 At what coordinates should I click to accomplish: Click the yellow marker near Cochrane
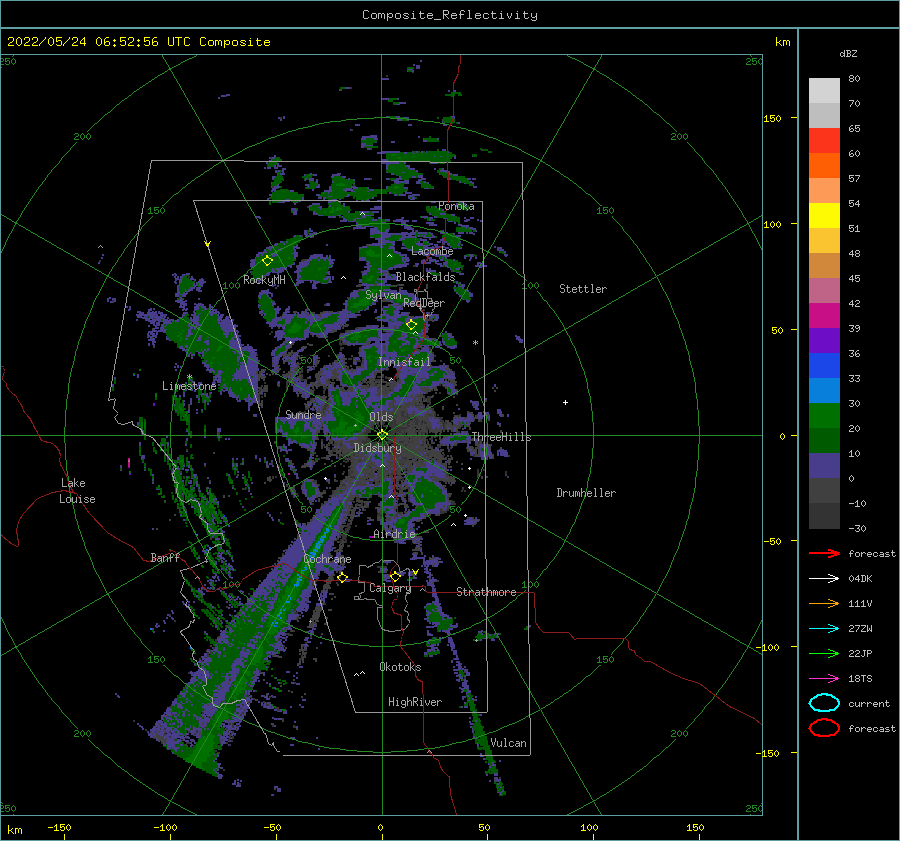[x=342, y=577]
